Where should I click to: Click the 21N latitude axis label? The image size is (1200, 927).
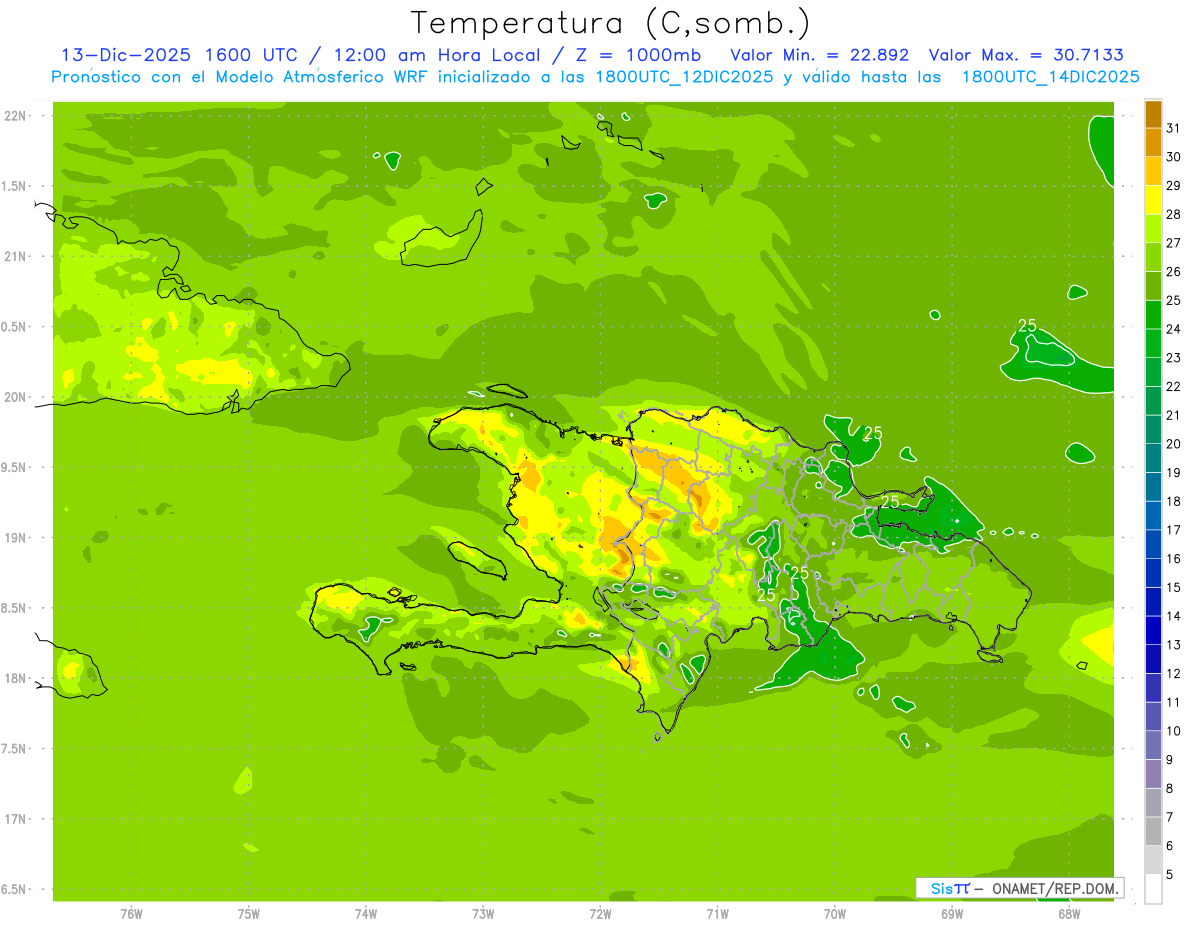click(x=16, y=256)
